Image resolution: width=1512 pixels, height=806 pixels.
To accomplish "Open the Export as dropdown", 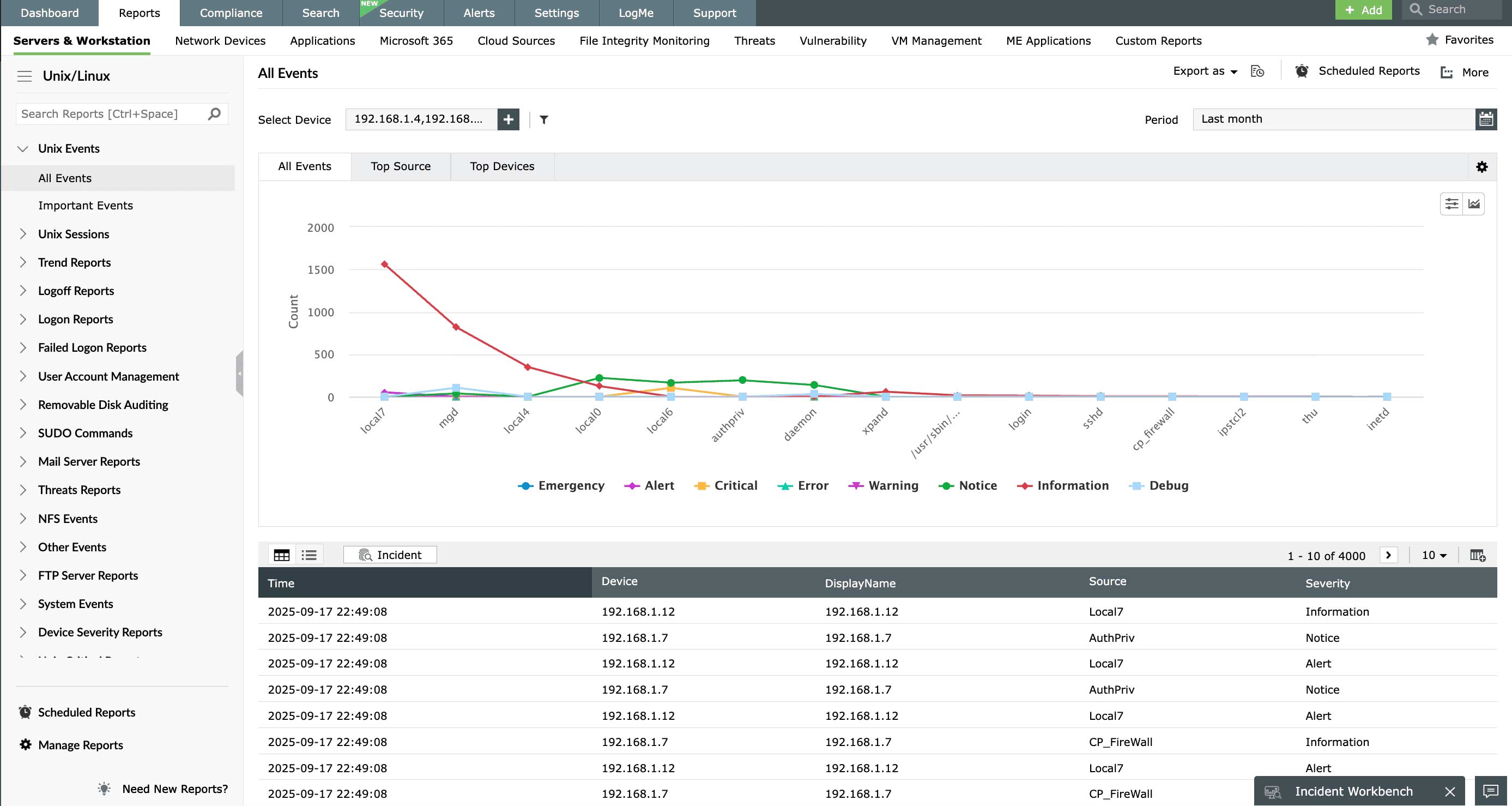I will click(x=1205, y=71).
